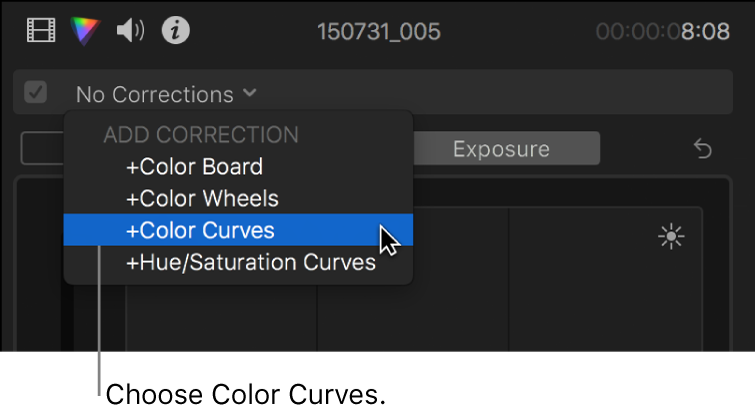Click the partially hidden tab left of menu
This screenshot has width=755, height=415.
[42, 148]
